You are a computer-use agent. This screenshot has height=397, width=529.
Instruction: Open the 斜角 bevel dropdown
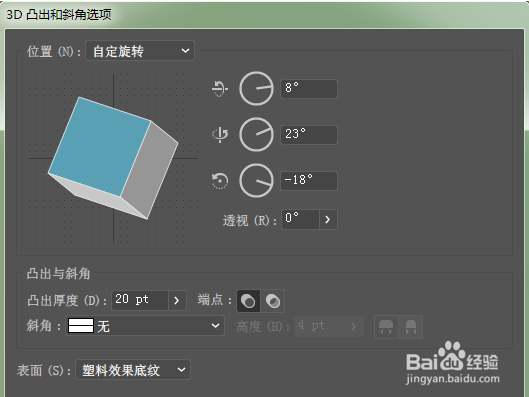[x=145, y=326]
